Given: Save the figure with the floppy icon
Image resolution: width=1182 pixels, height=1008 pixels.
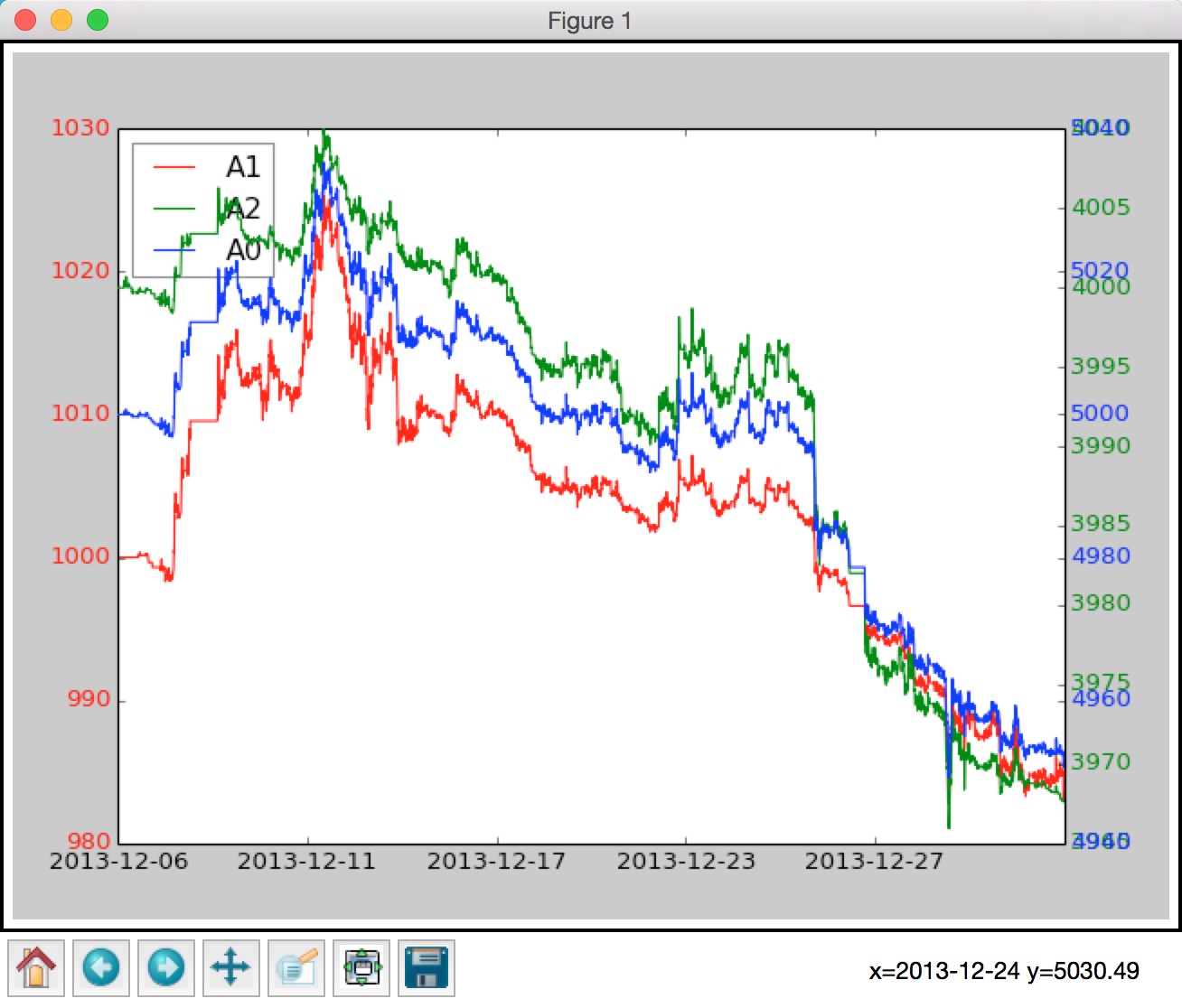Looking at the screenshot, I should point(427,967).
